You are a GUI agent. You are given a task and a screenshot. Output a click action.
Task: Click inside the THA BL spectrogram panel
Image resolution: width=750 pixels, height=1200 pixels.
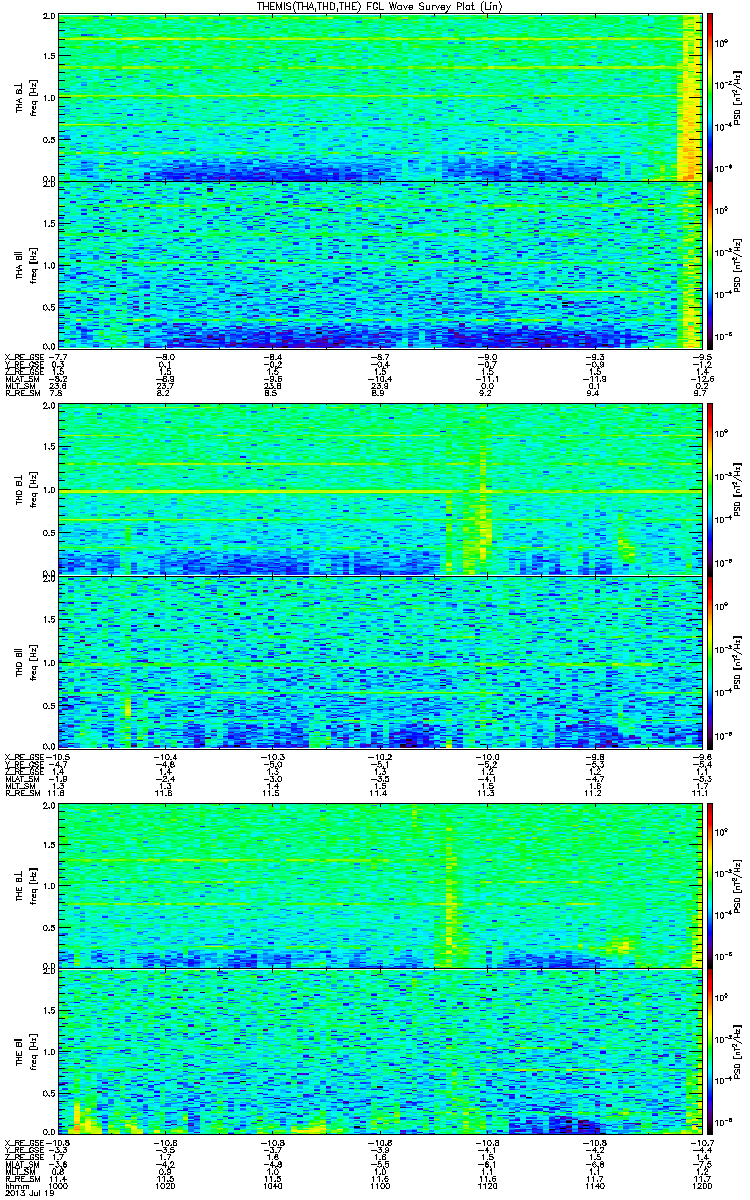coord(379,96)
